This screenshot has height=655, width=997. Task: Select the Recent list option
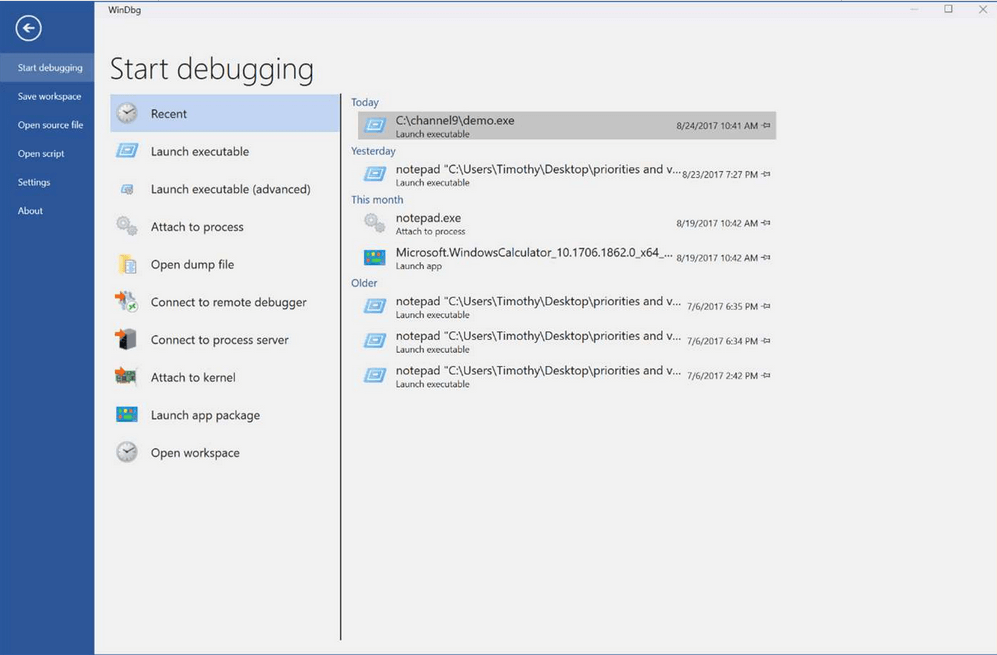[x=169, y=114]
